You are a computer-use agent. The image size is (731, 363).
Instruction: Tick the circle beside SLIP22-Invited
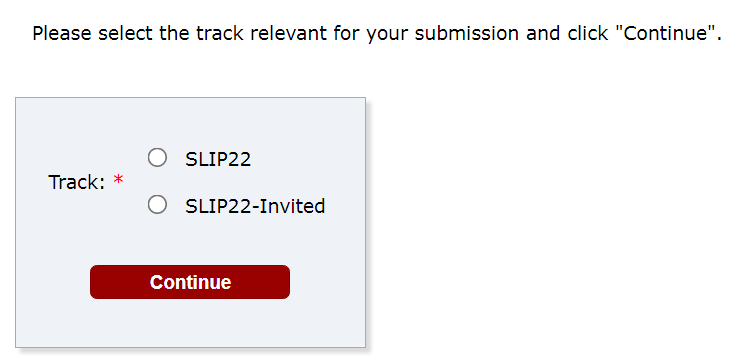point(157,205)
